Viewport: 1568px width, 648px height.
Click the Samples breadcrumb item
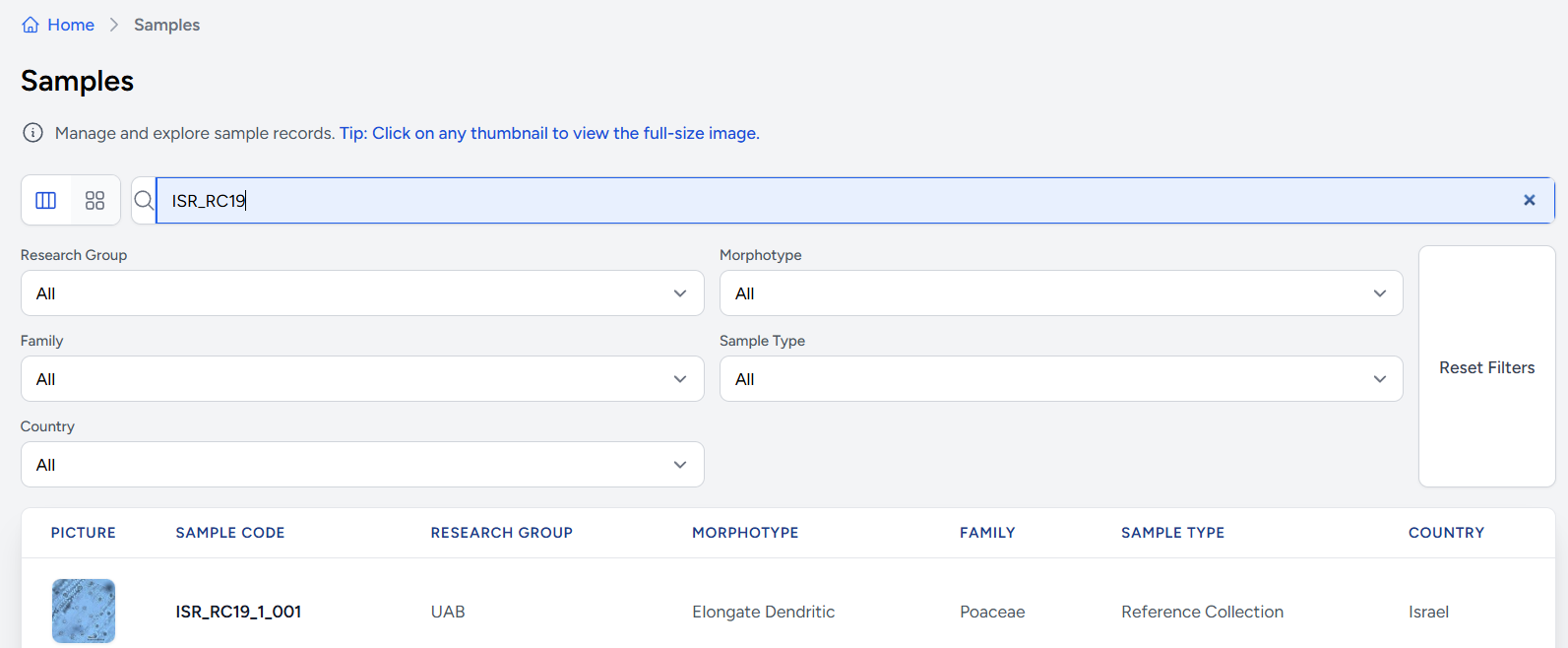[x=166, y=25]
